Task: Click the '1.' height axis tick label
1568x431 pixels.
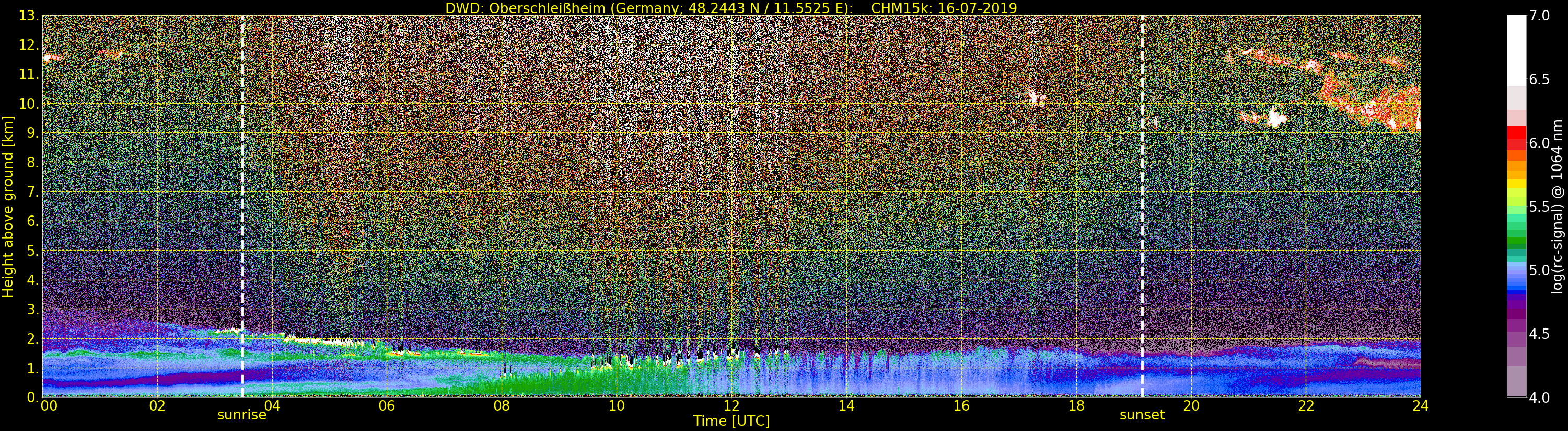Action: pos(32,368)
